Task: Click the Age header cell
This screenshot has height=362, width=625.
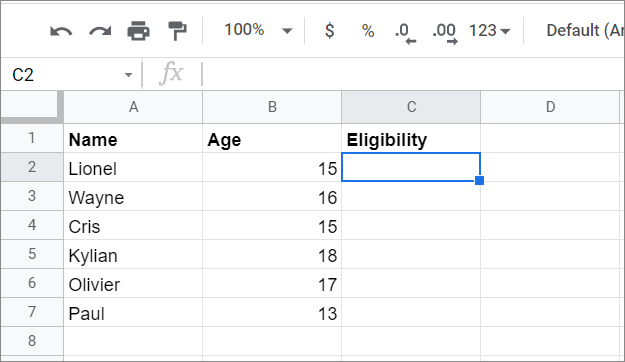Action: point(272,138)
